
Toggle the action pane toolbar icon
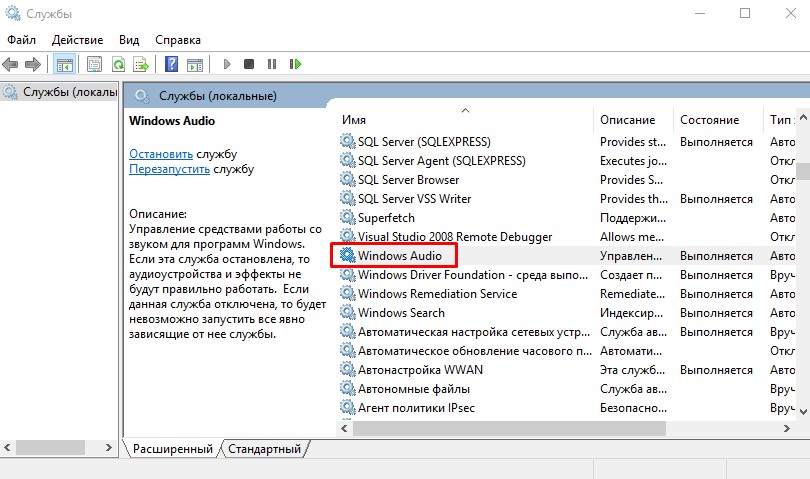click(x=195, y=65)
